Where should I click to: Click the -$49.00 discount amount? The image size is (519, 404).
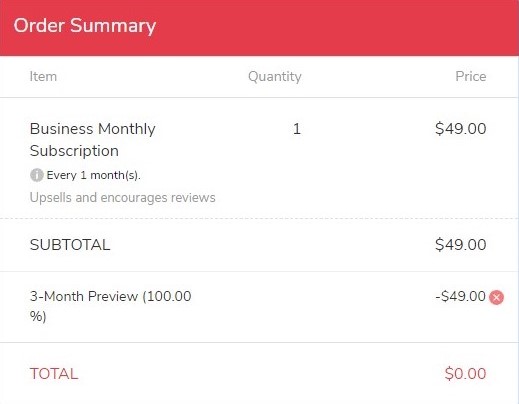point(460,296)
